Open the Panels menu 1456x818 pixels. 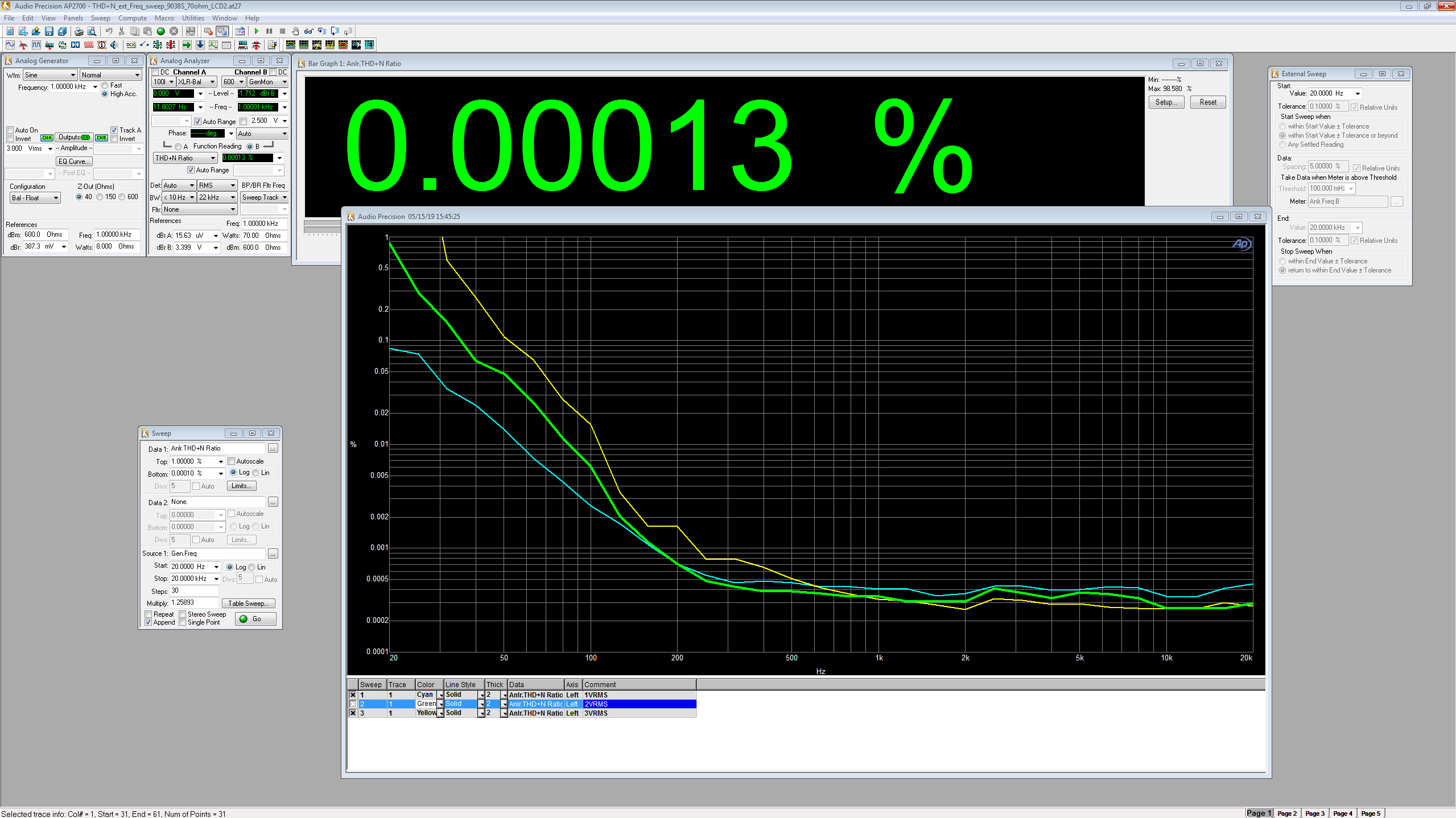(x=73, y=18)
